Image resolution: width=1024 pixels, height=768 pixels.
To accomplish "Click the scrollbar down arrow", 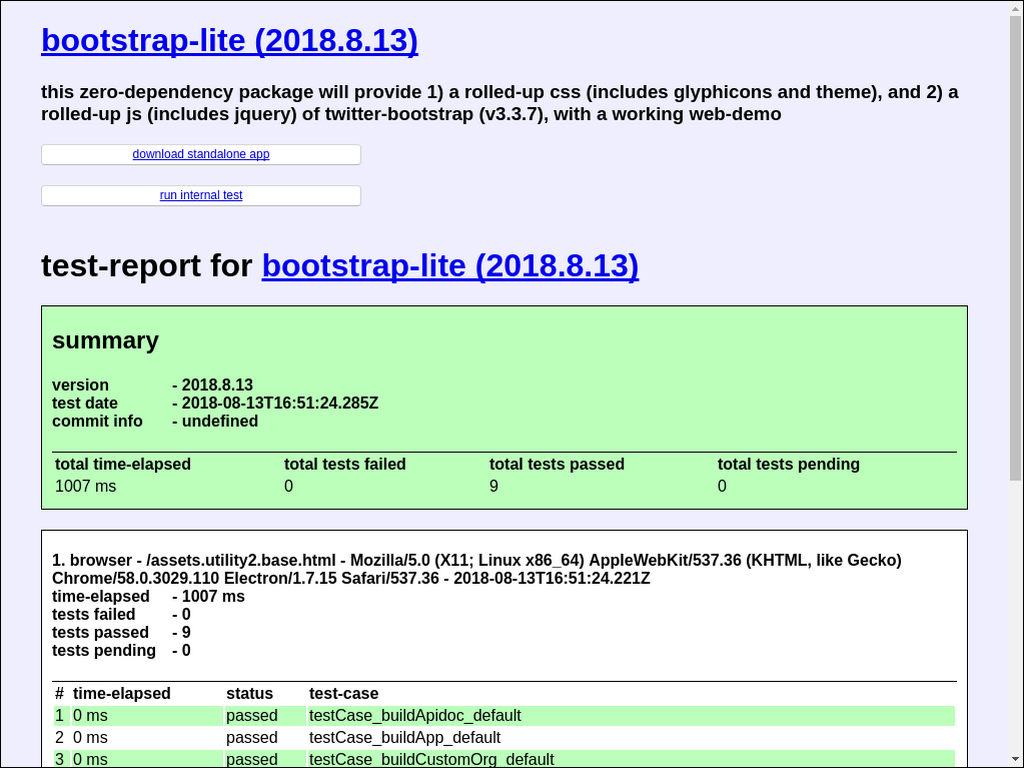I will (1015, 760).
